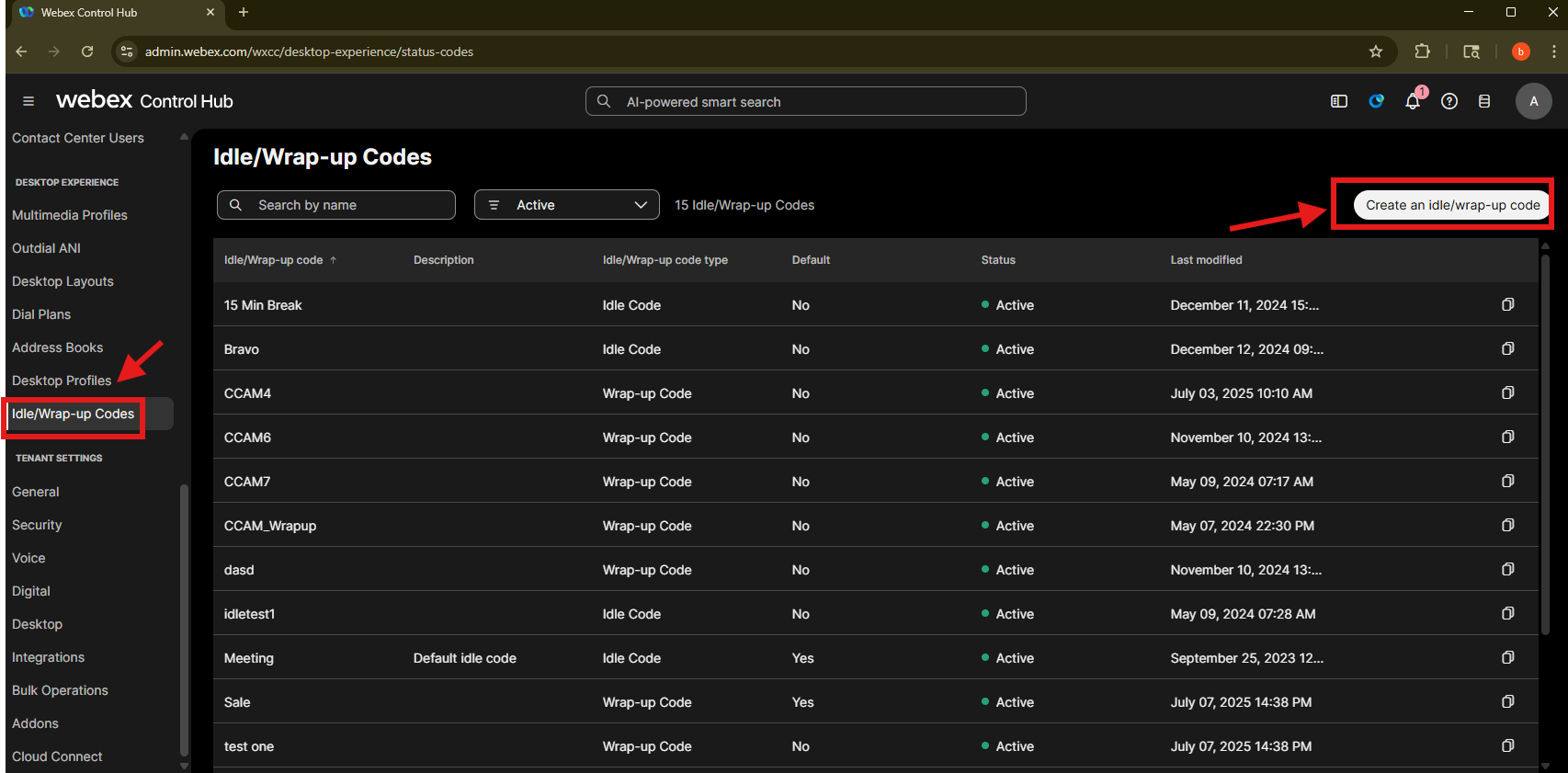Go to Outdial ANI

coord(46,248)
